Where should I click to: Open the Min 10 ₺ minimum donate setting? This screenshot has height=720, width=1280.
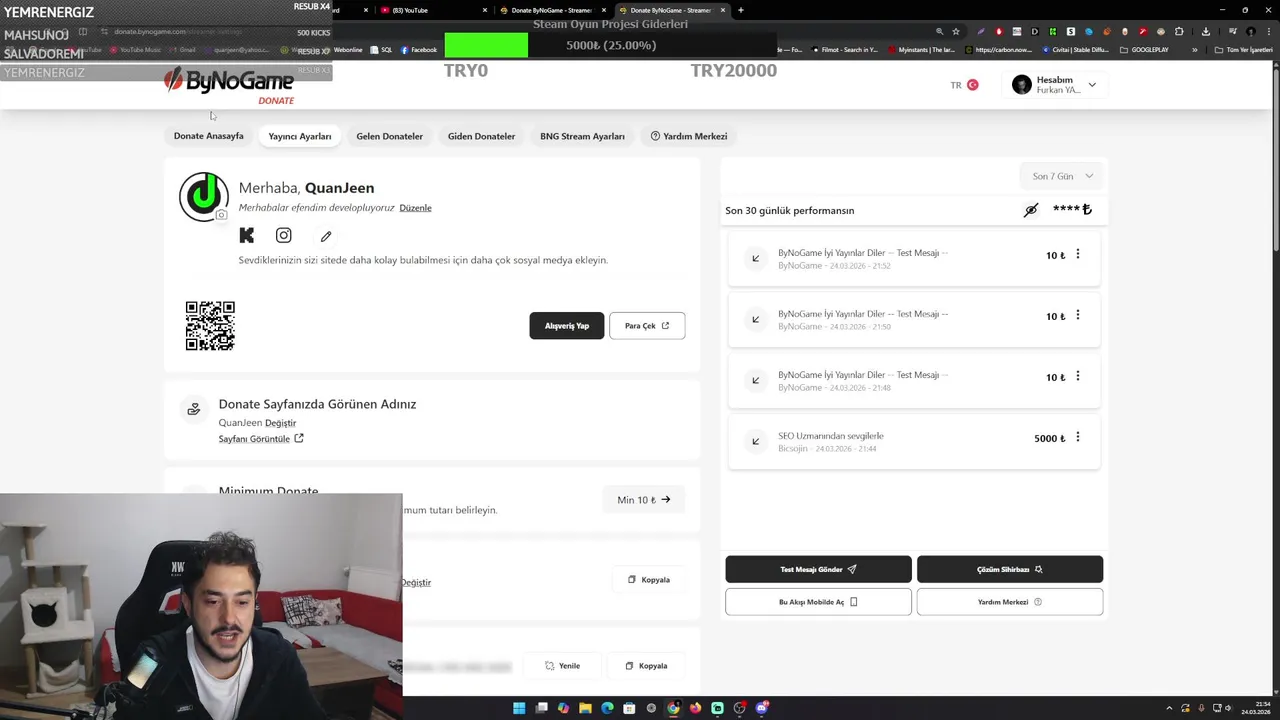[644, 500]
